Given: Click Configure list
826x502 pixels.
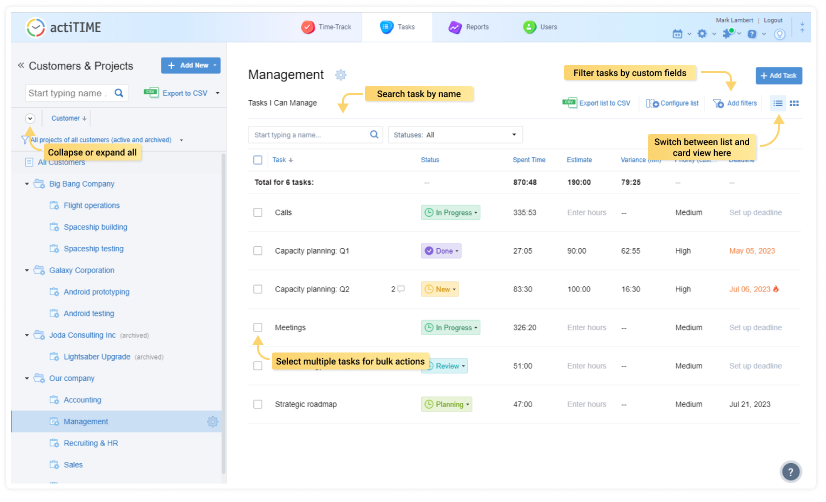Looking at the screenshot, I should (x=673, y=103).
